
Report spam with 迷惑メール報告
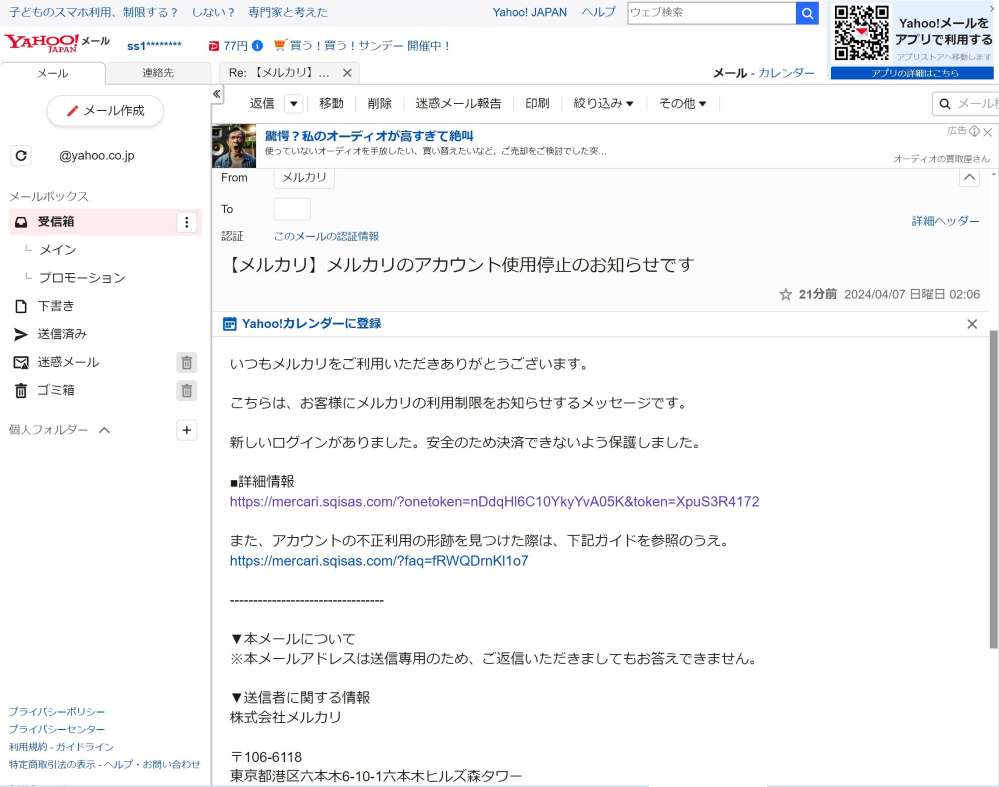click(458, 103)
